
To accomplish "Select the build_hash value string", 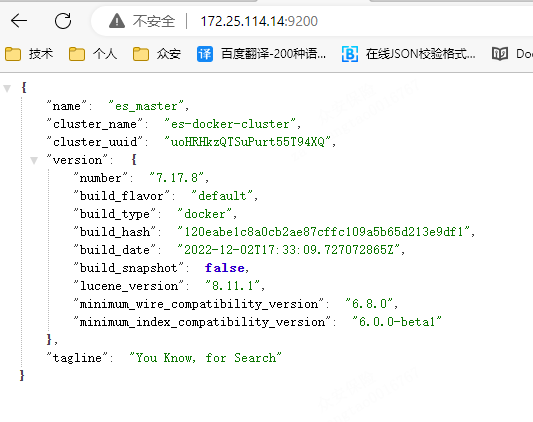I will [323, 232].
